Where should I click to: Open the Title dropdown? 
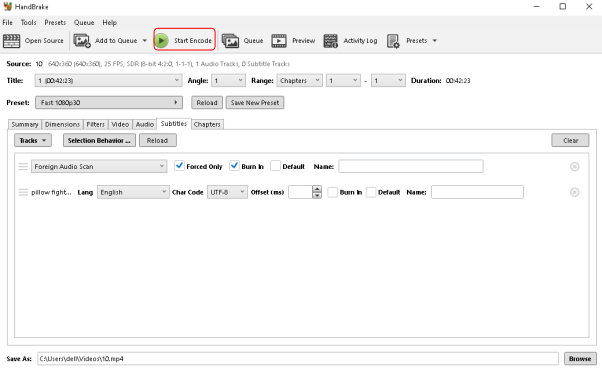click(109, 81)
